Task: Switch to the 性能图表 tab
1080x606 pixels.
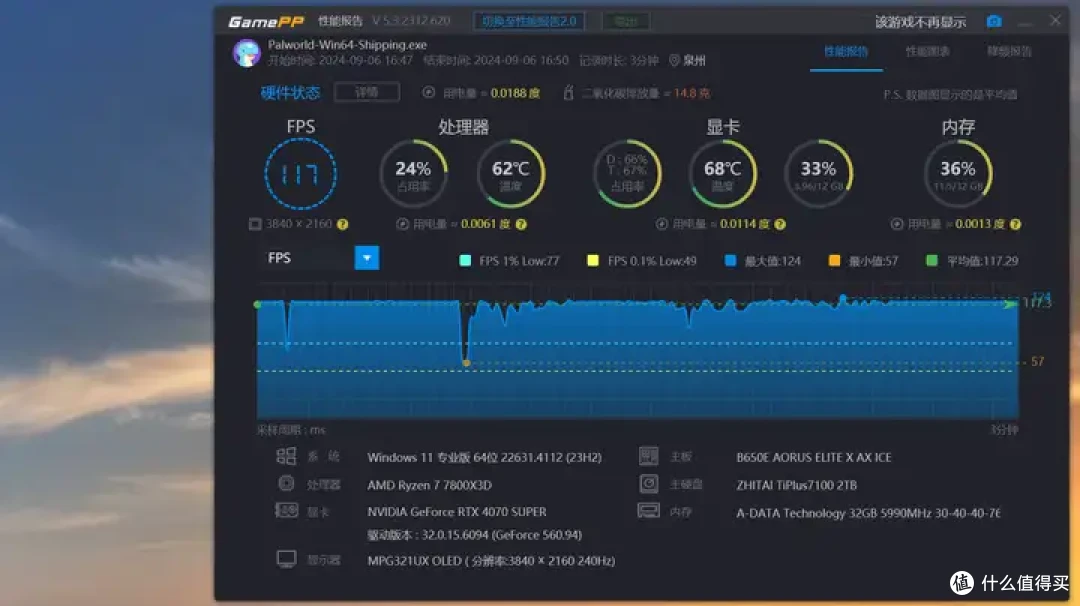Action: [927, 52]
